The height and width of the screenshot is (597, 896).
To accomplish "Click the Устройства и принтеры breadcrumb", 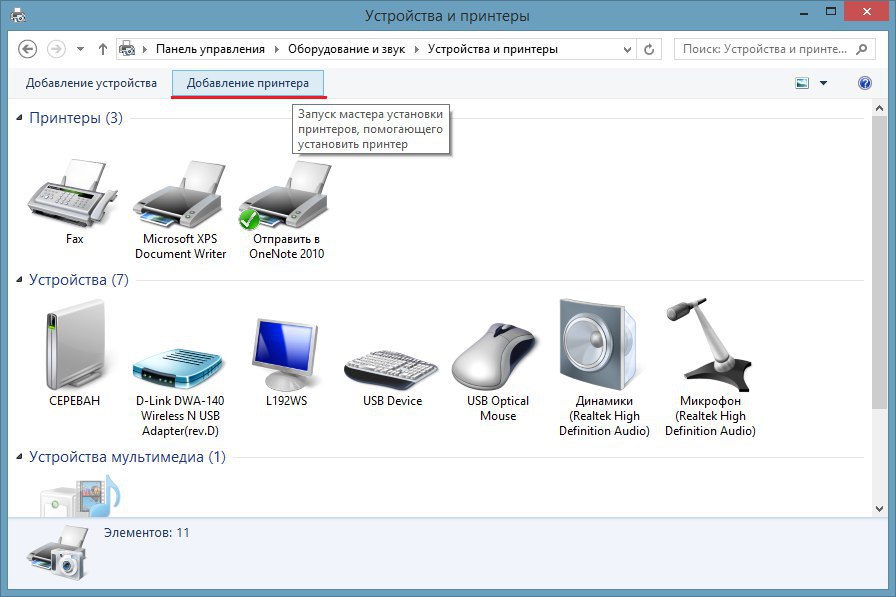I will pyautogui.click(x=493, y=49).
